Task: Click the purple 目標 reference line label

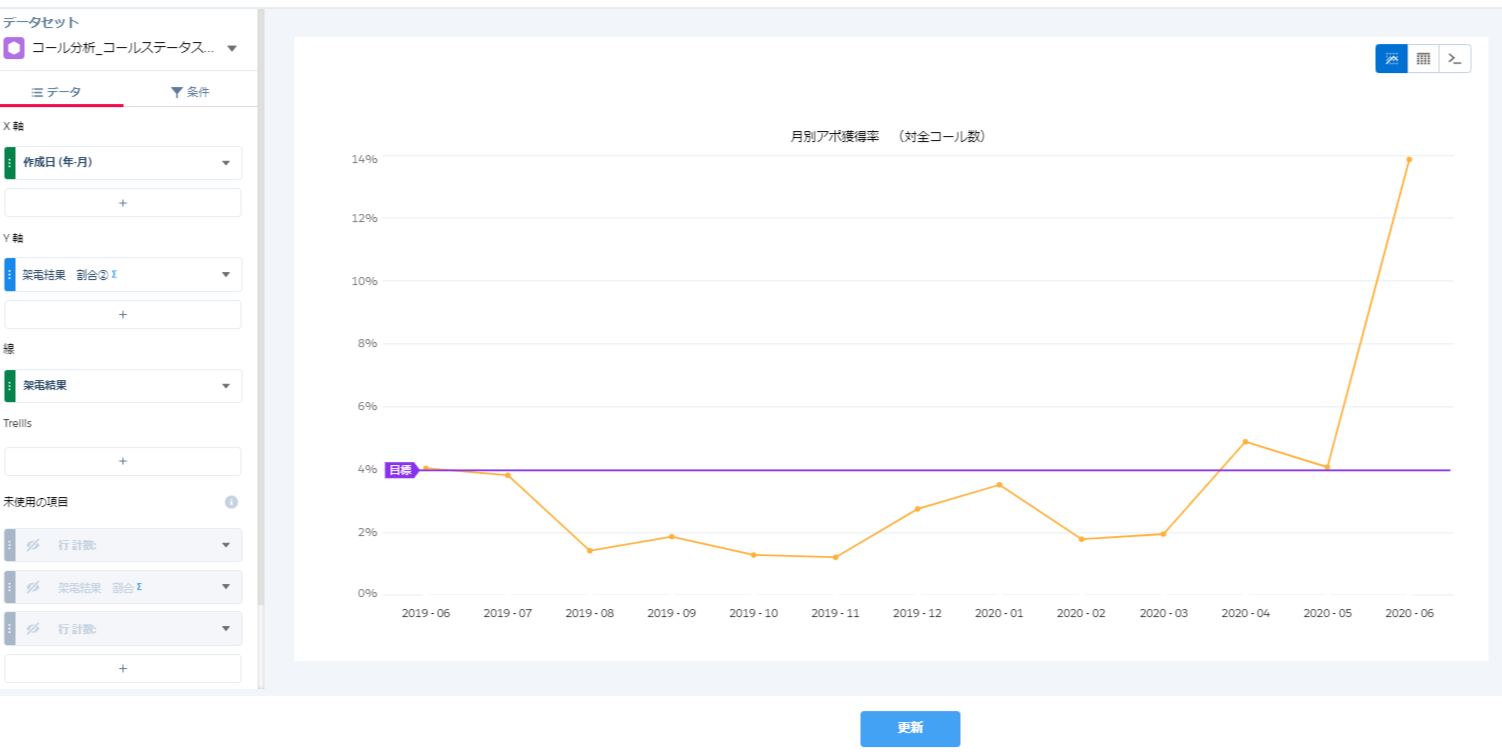Action: 400,470
